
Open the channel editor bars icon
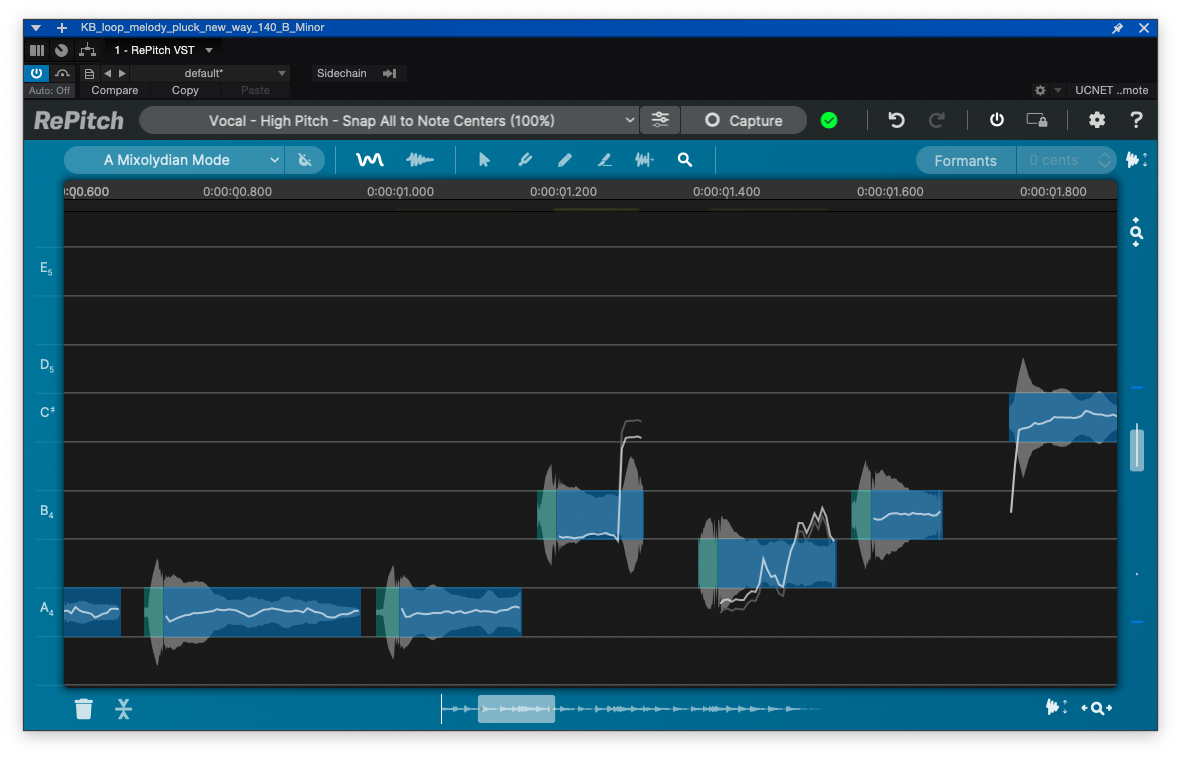(37, 50)
